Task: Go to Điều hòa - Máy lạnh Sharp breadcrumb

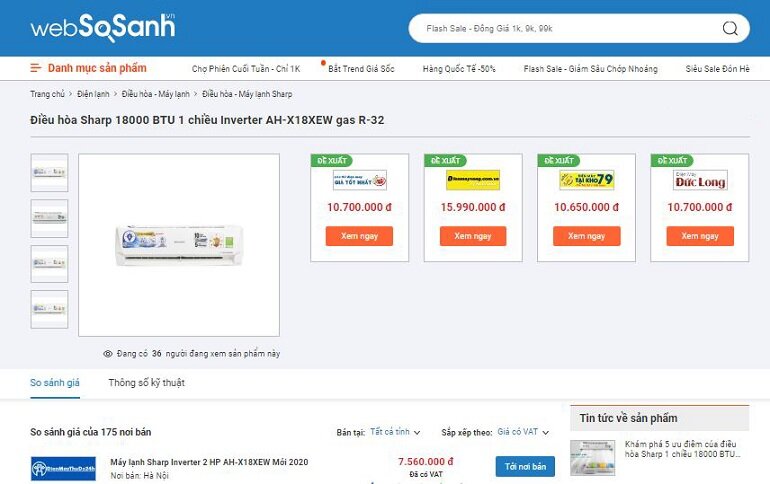Action: click(x=247, y=94)
